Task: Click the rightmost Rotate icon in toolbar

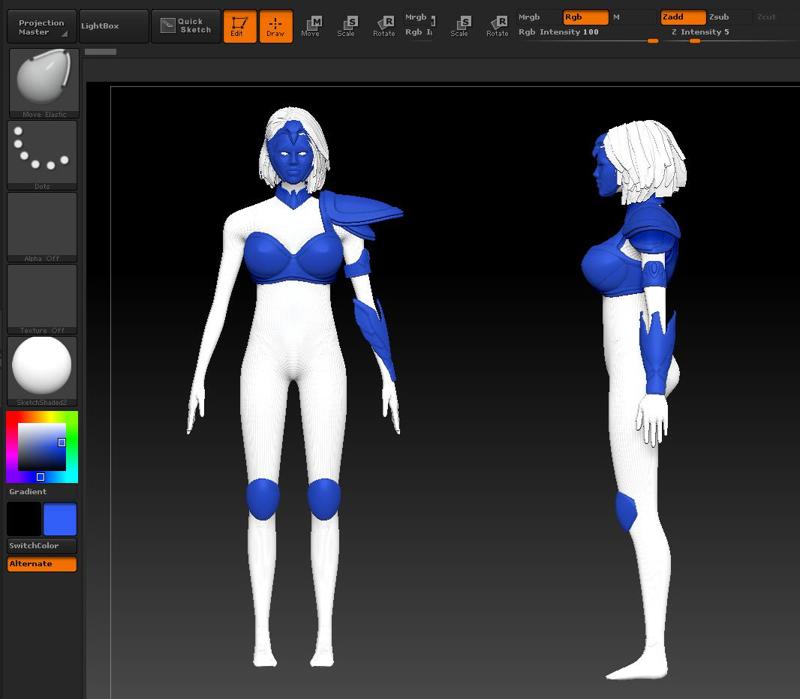Action: (496, 26)
